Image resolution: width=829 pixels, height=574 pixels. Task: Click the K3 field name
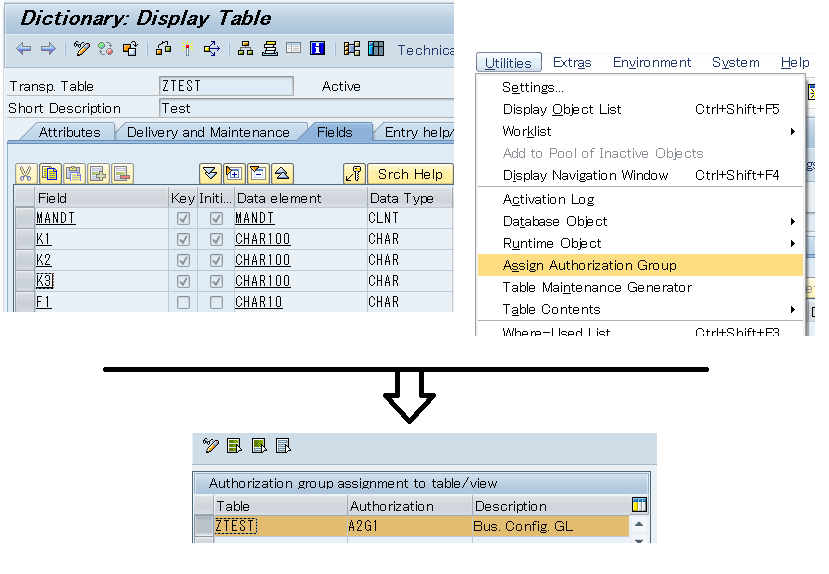(45, 281)
